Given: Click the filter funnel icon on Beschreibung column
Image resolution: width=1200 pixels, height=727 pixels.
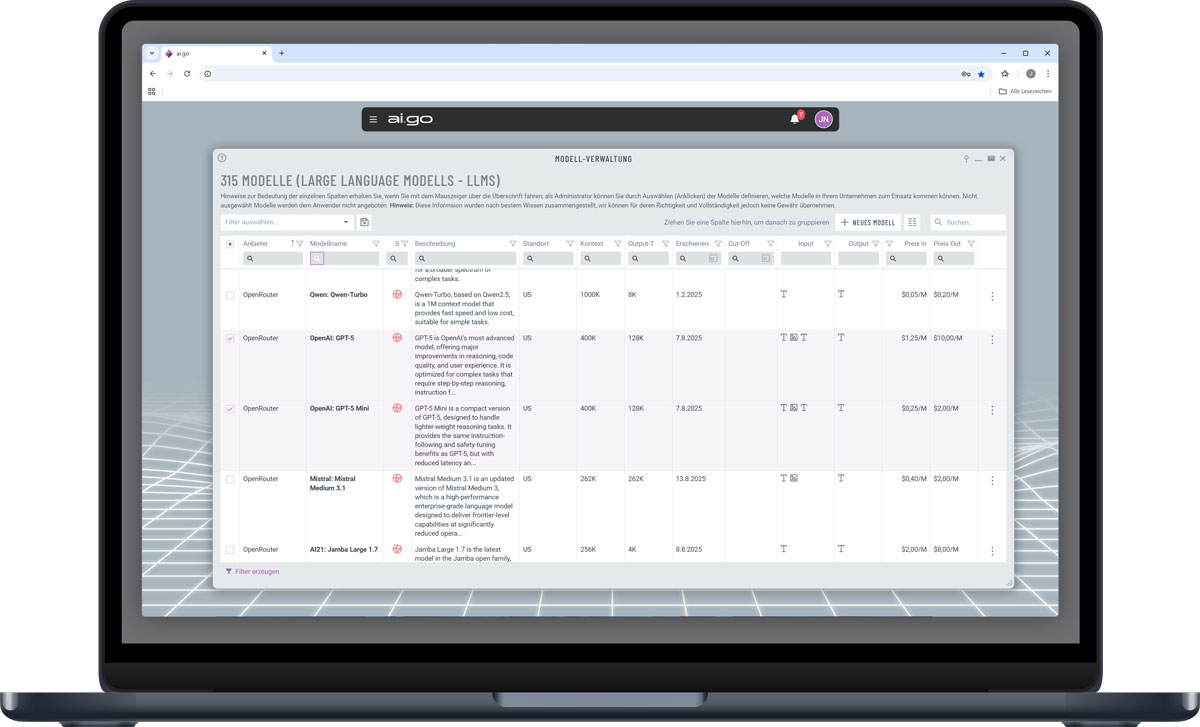Looking at the screenshot, I should (513, 244).
